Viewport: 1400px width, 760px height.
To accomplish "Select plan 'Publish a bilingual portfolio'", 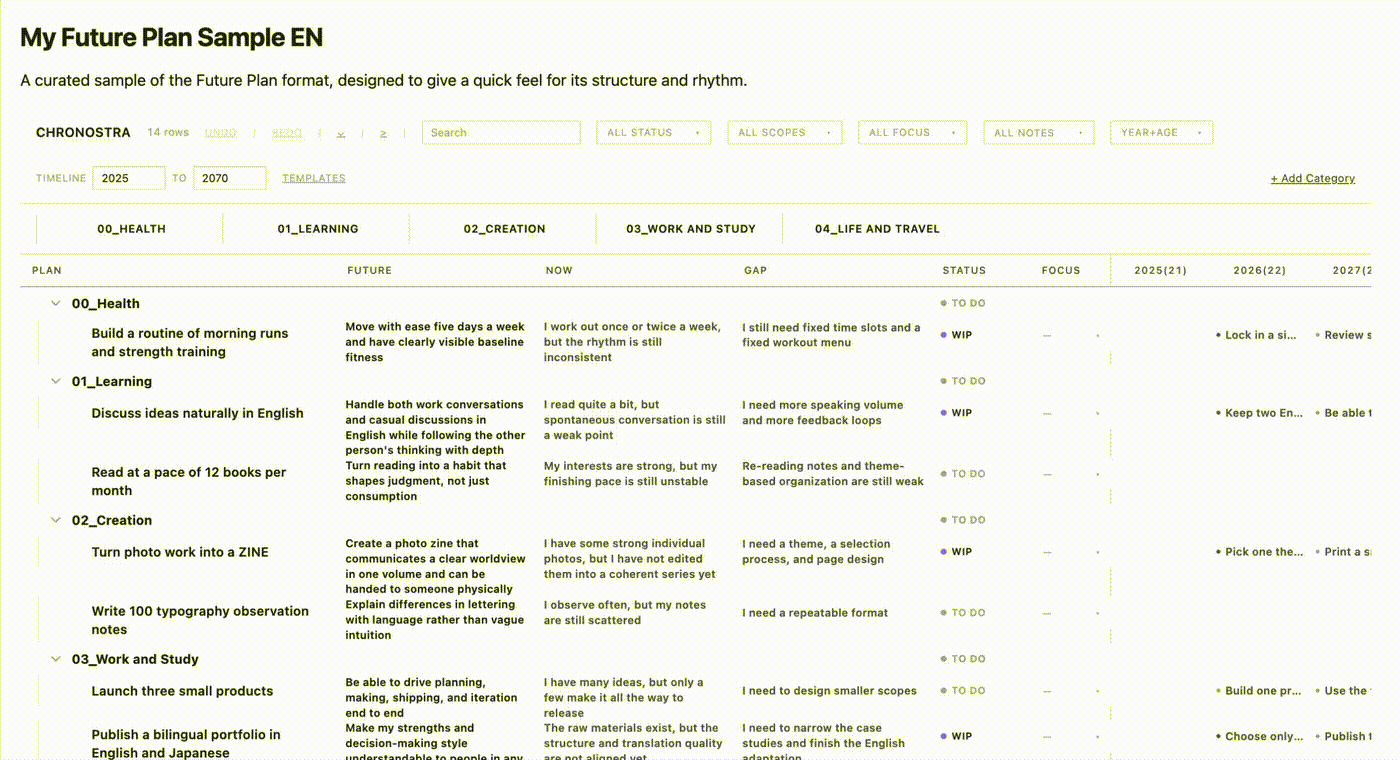I will (186, 744).
